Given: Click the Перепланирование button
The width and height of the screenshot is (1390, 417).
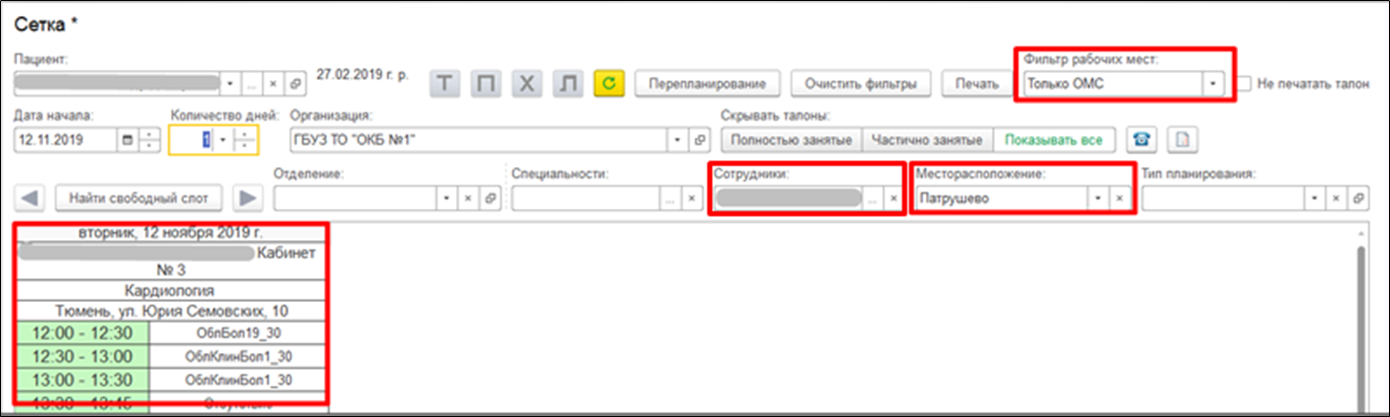Looking at the screenshot, I should (x=707, y=84).
